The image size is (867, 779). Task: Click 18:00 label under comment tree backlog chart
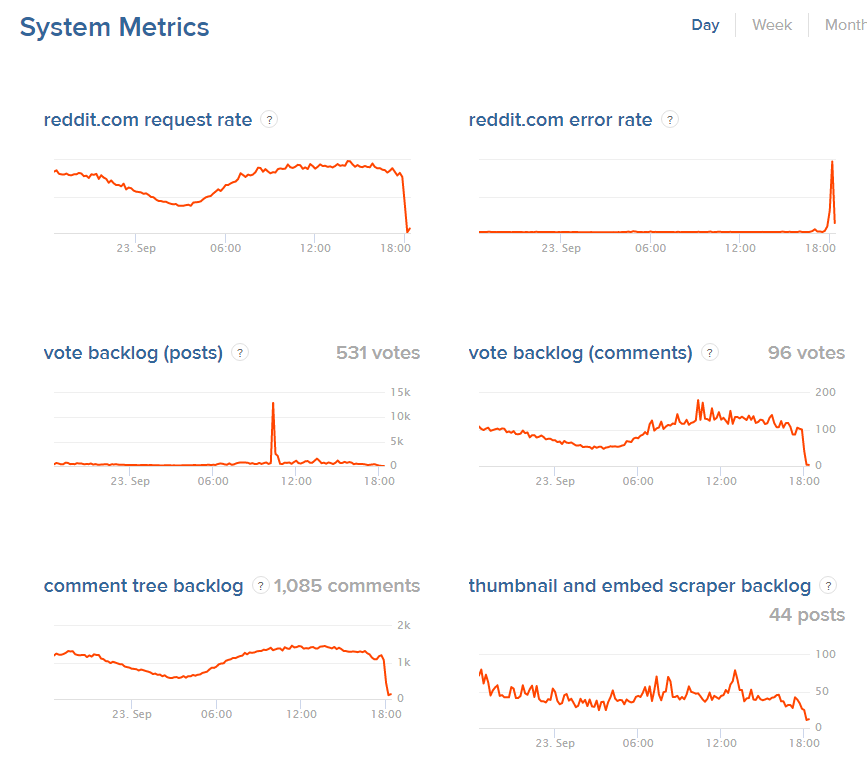386,714
